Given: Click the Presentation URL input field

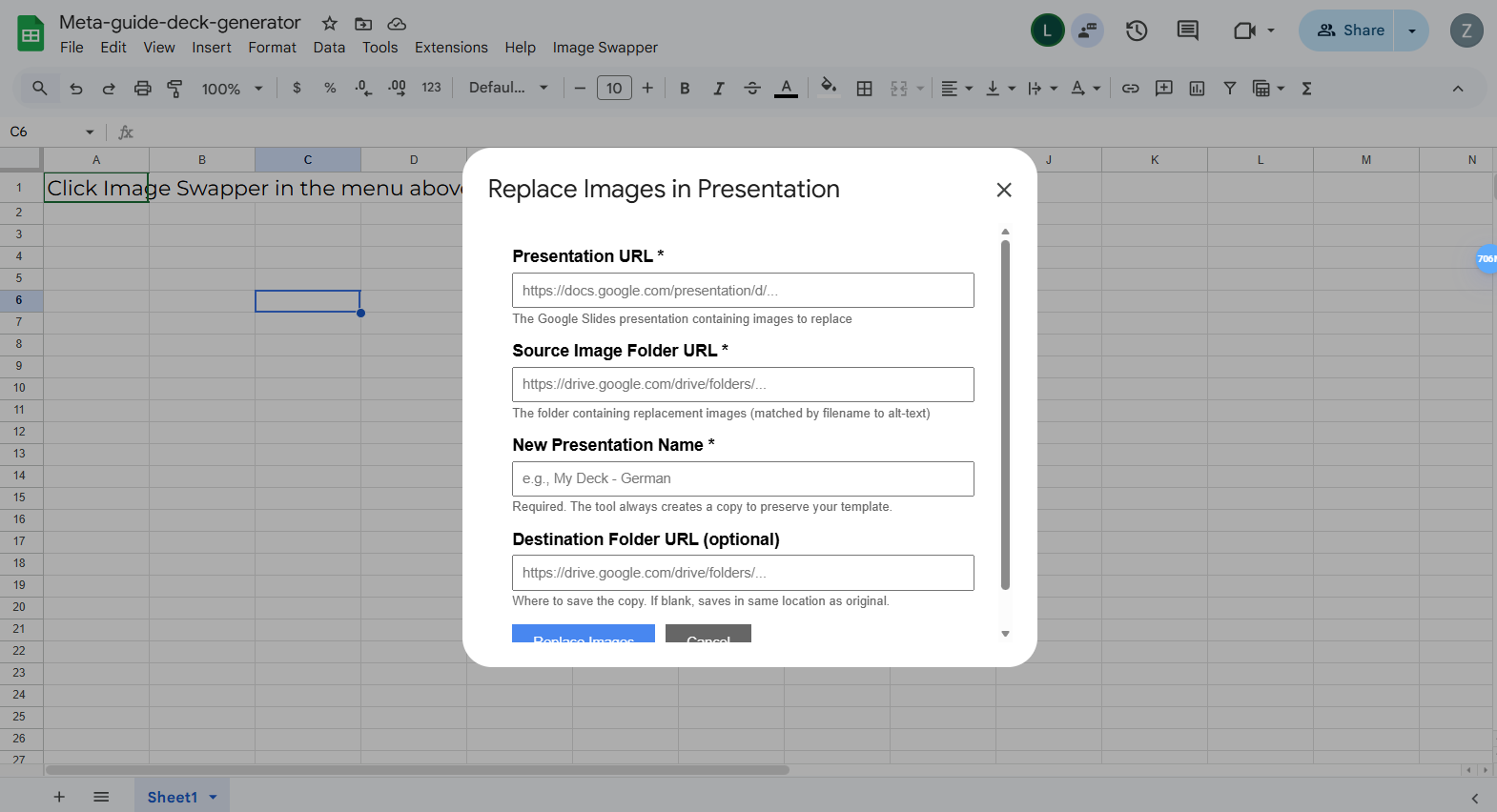Looking at the screenshot, I should [743, 291].
